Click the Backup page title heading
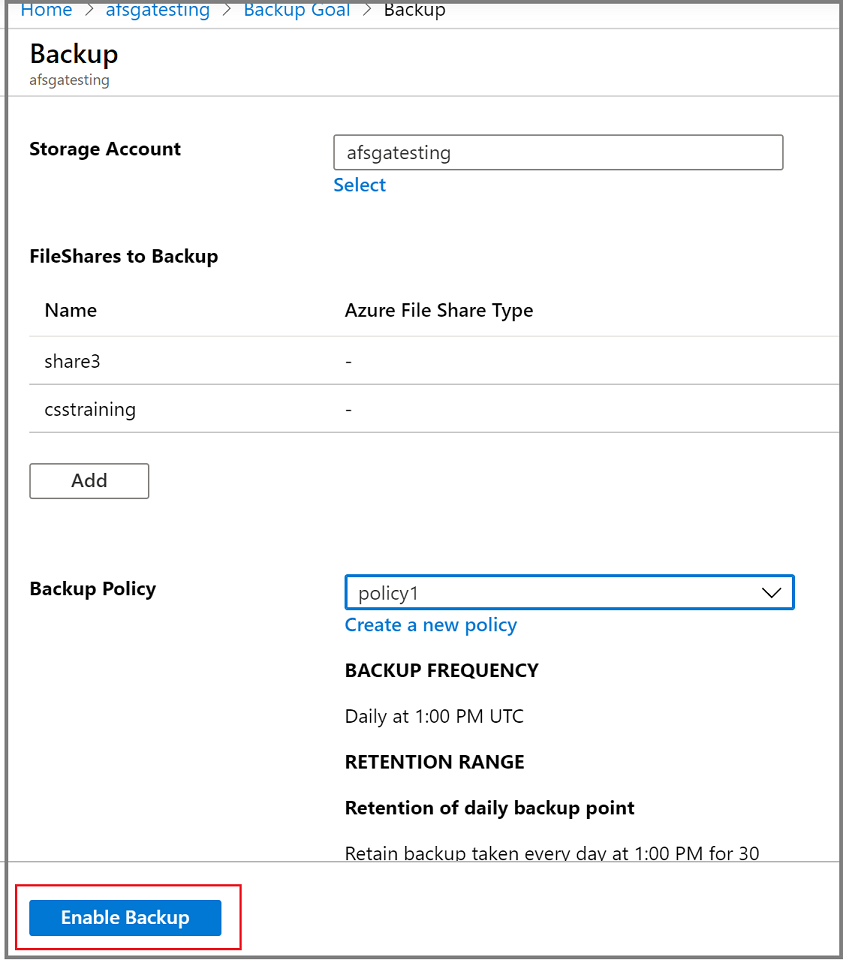The height and width of the screenshot is (960, 843). pyautogui.click(x=72, y=54)
